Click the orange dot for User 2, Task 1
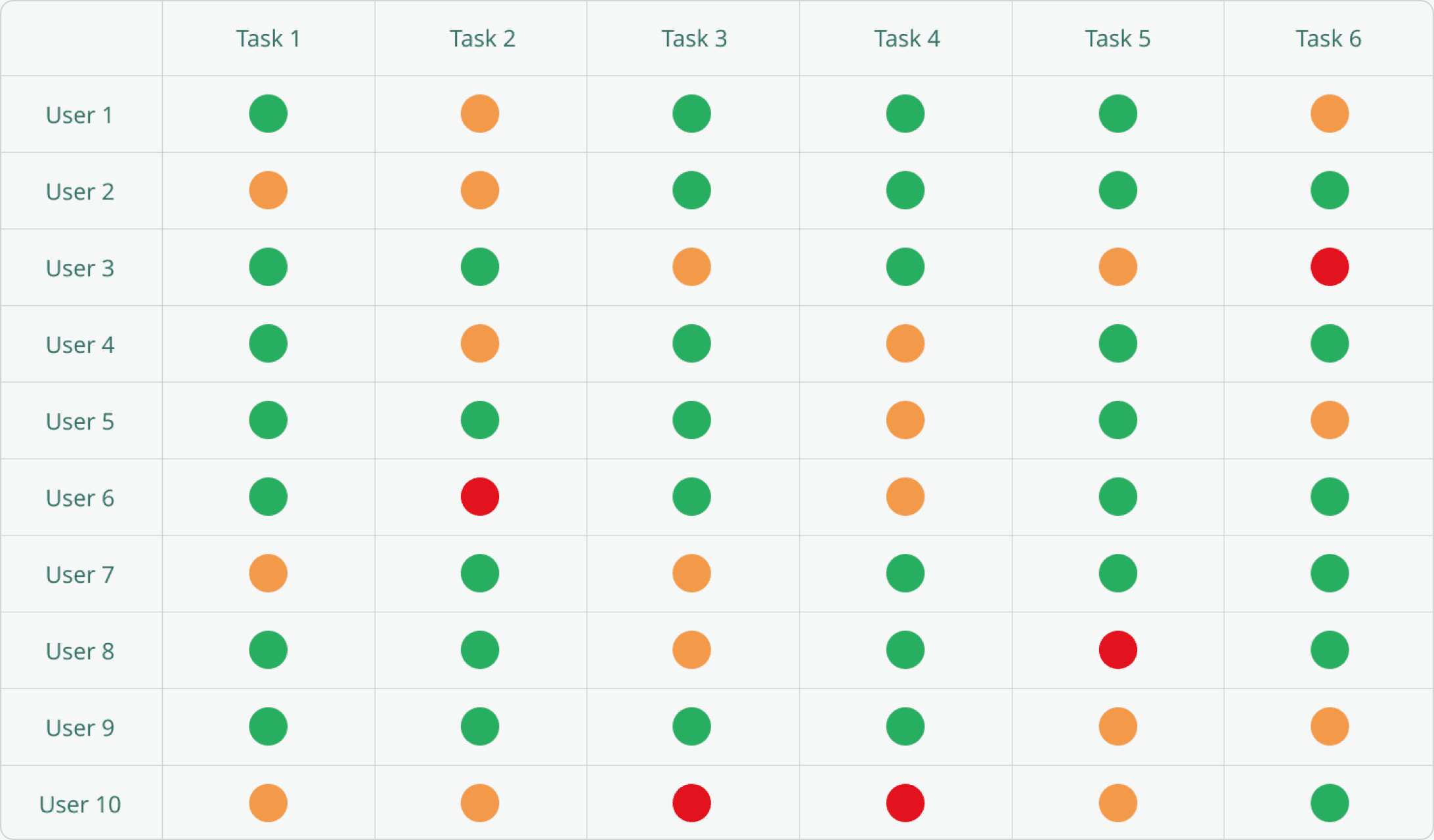Screen dimensions: 1434x840 [269, 190]
